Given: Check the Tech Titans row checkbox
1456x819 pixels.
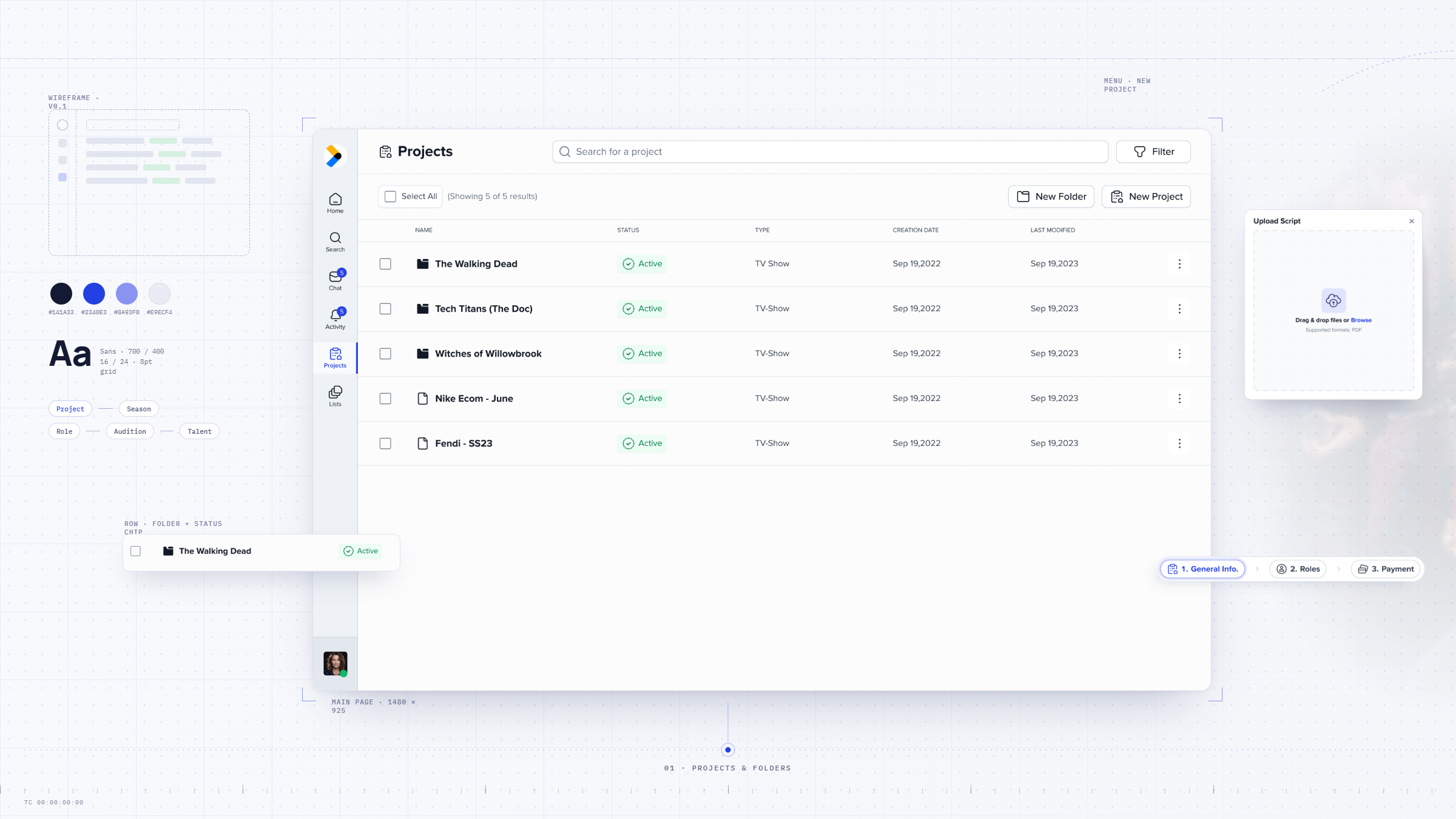Looking at the screenshot, I should 385,309.
